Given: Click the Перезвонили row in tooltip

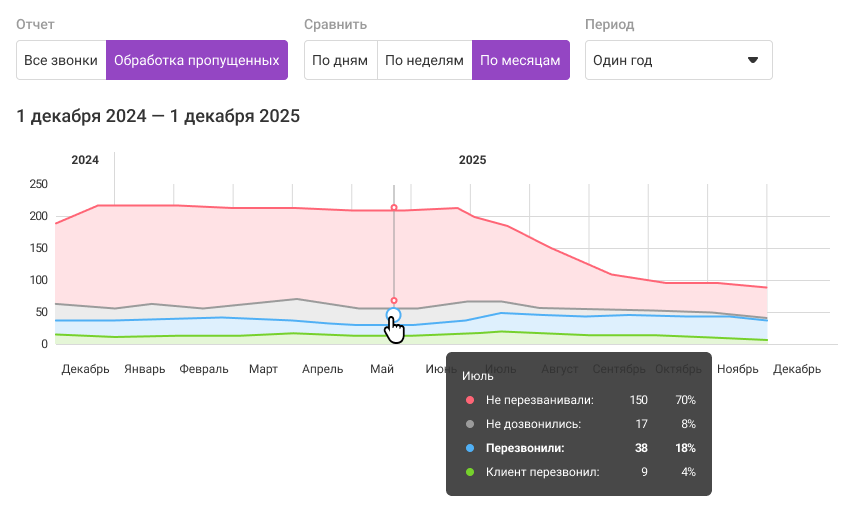Looking at the screenshot, I should (579, 448).
